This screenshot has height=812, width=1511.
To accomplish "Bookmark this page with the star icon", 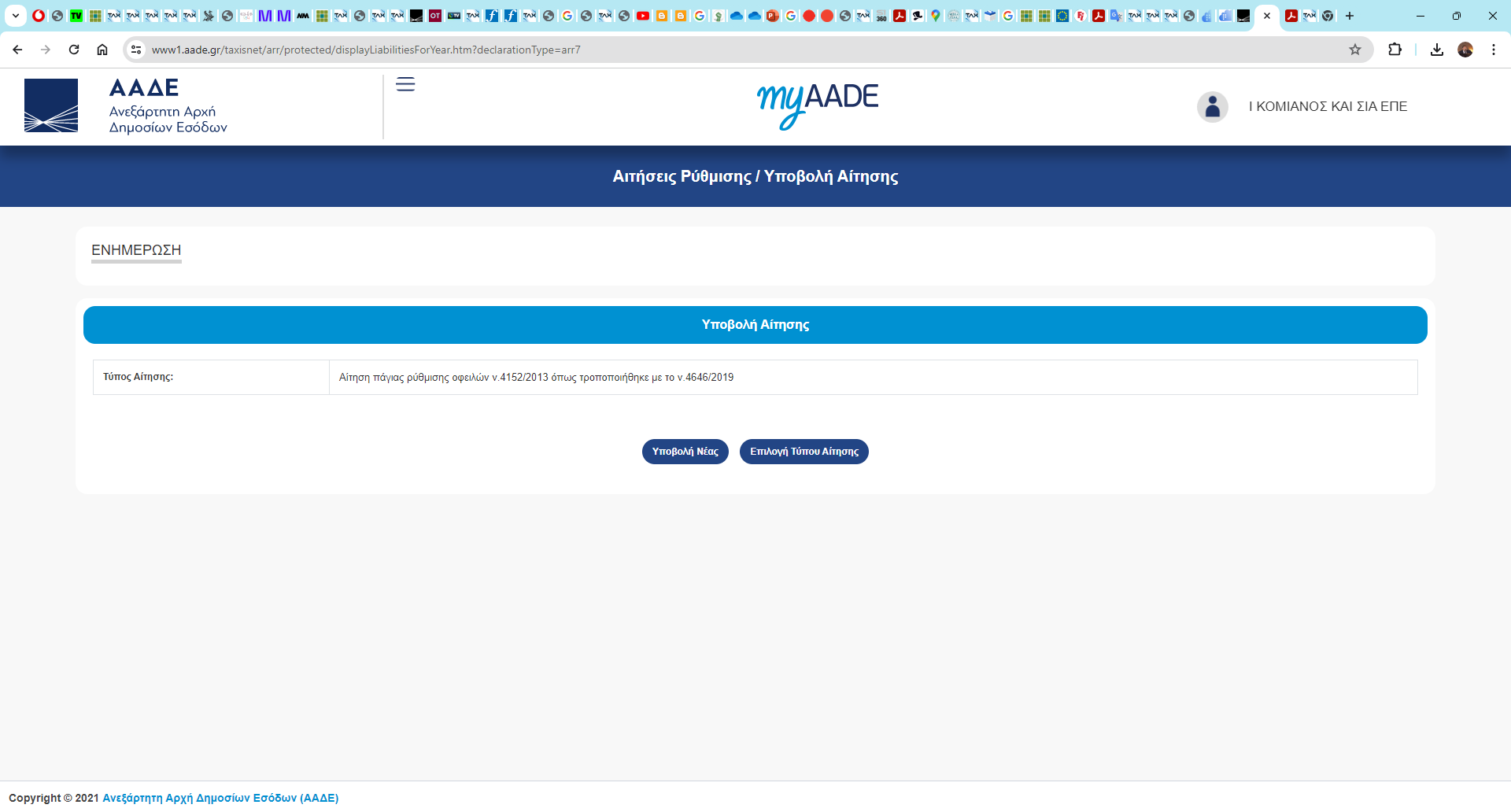I will tap(1355, 50).
